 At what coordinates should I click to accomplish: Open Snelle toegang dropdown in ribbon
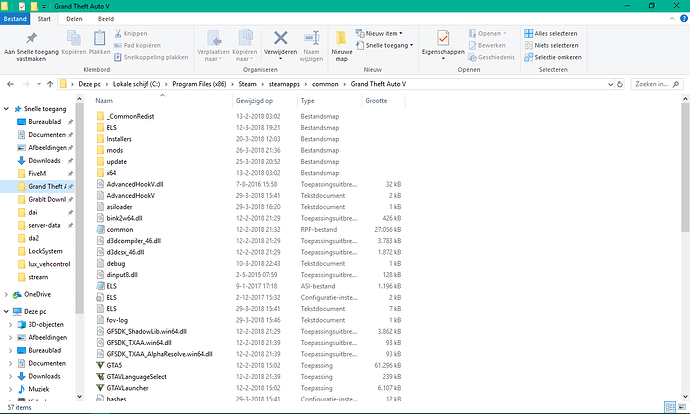[x=384, y=45]
